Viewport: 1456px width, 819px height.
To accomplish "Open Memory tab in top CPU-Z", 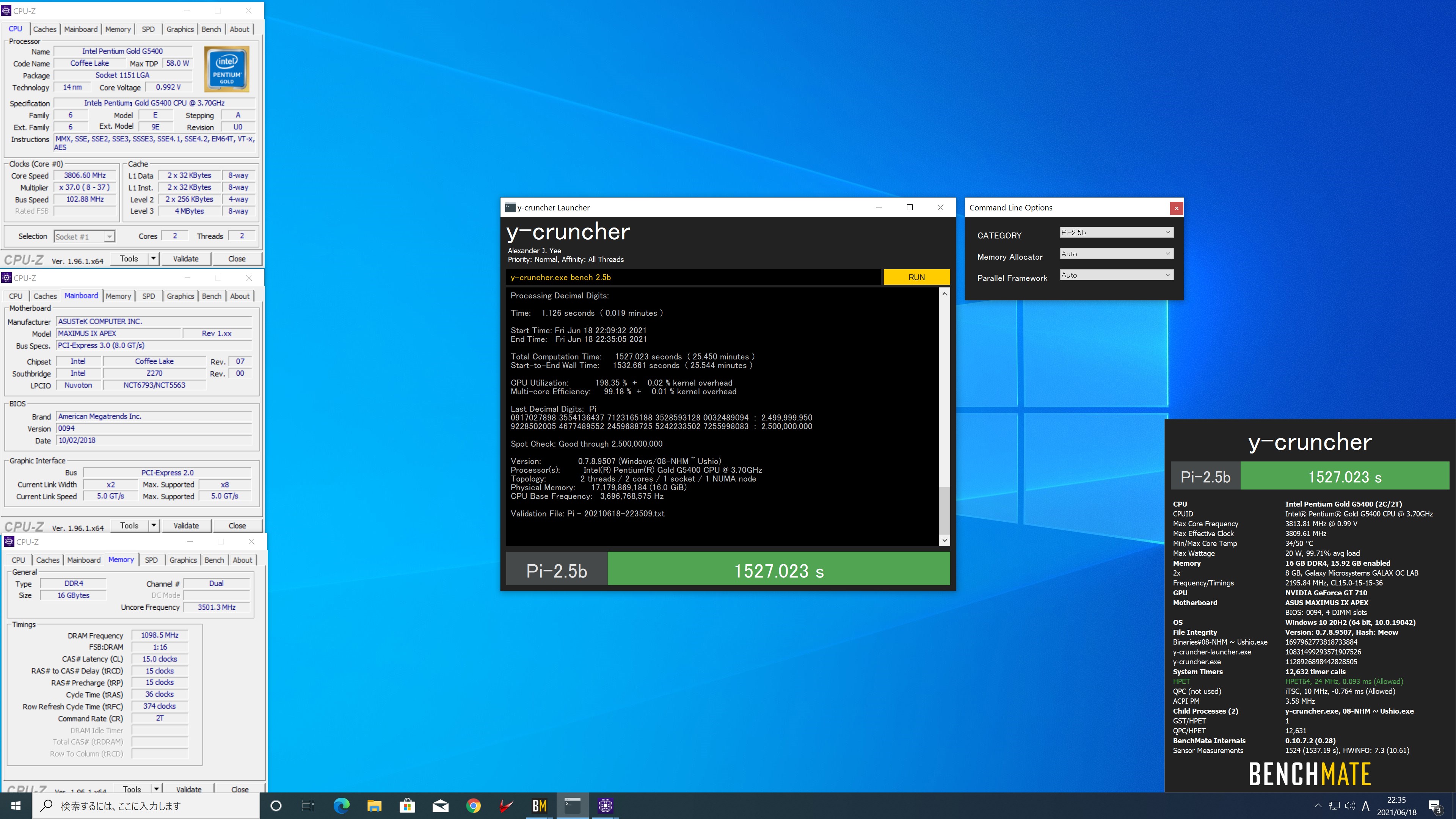I will 118,29.
